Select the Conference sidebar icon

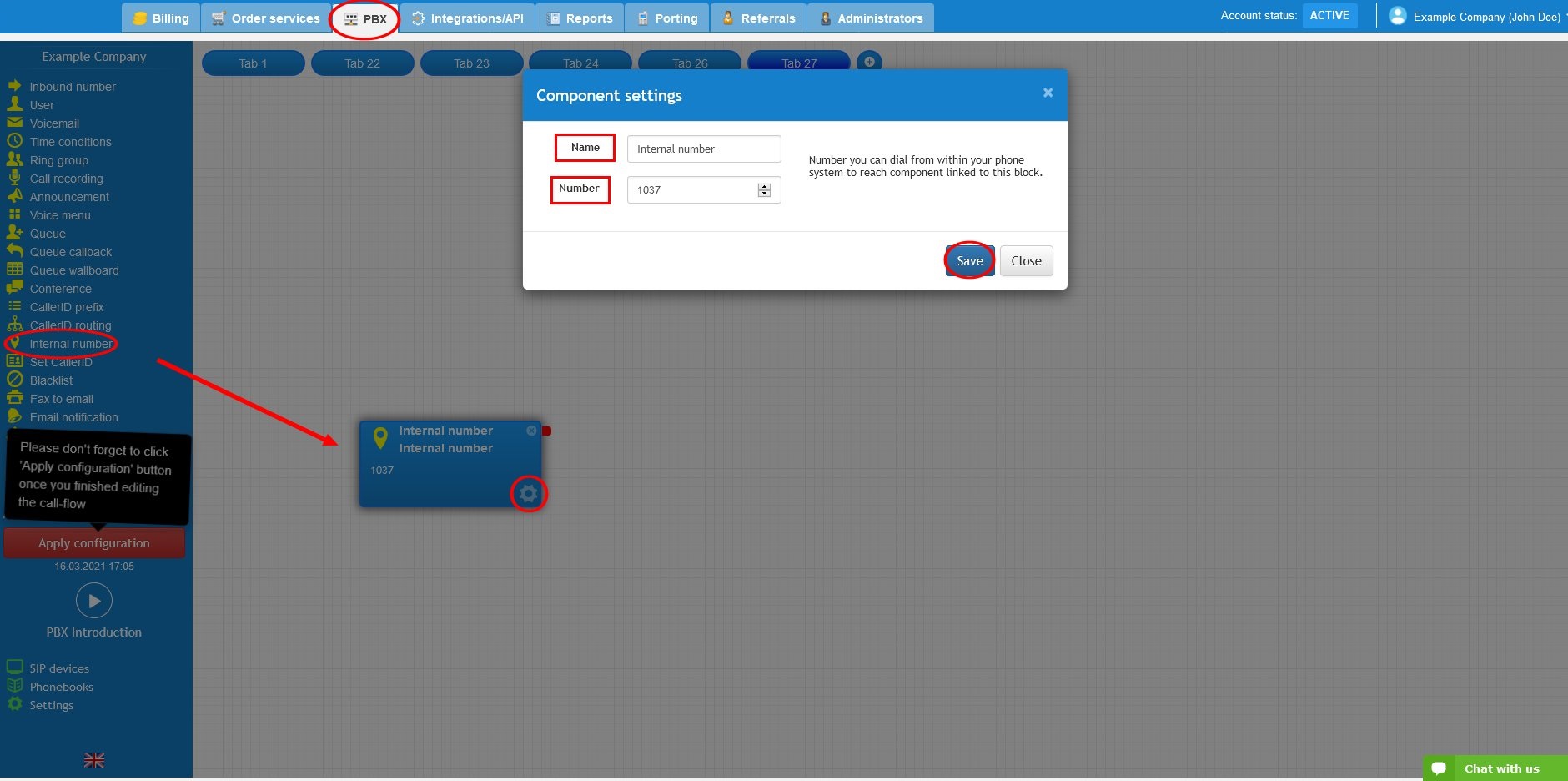pos(18,288)
